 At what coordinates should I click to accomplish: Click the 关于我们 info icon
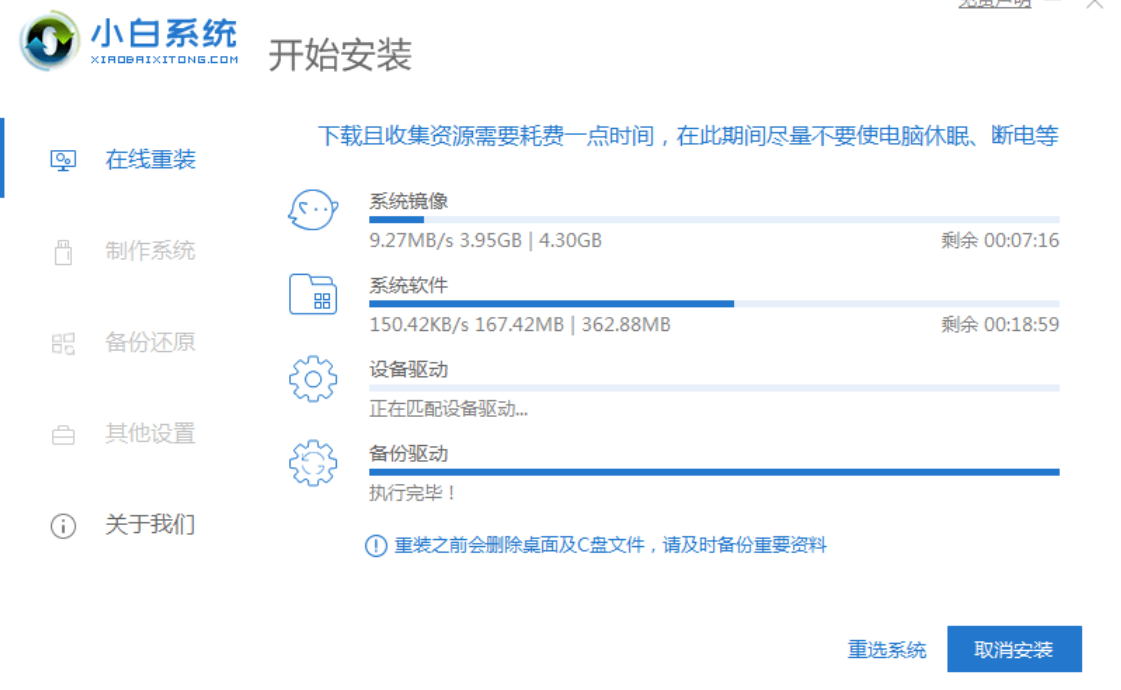[62, 525]
